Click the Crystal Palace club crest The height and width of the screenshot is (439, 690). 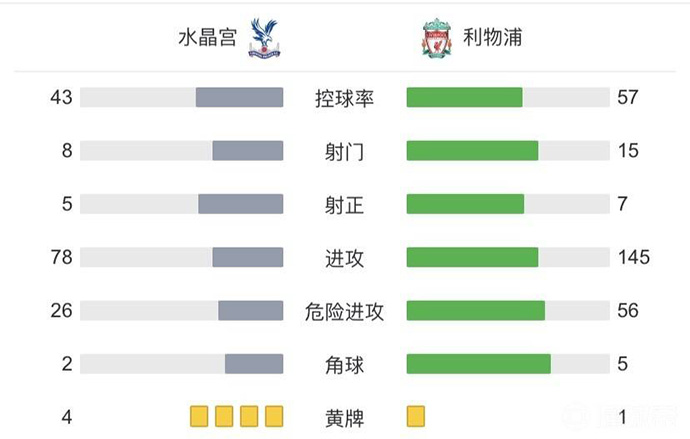(265, 39)
